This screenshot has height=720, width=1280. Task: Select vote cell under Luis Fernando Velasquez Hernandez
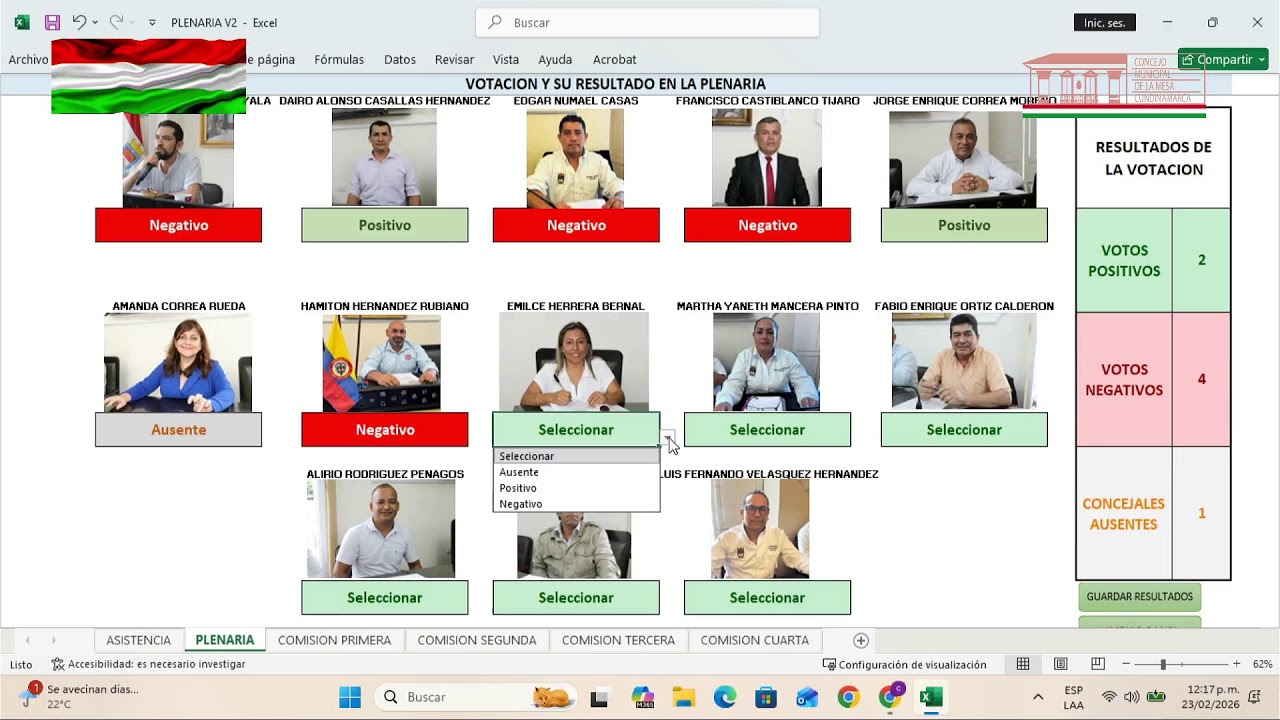click(767, 598)
